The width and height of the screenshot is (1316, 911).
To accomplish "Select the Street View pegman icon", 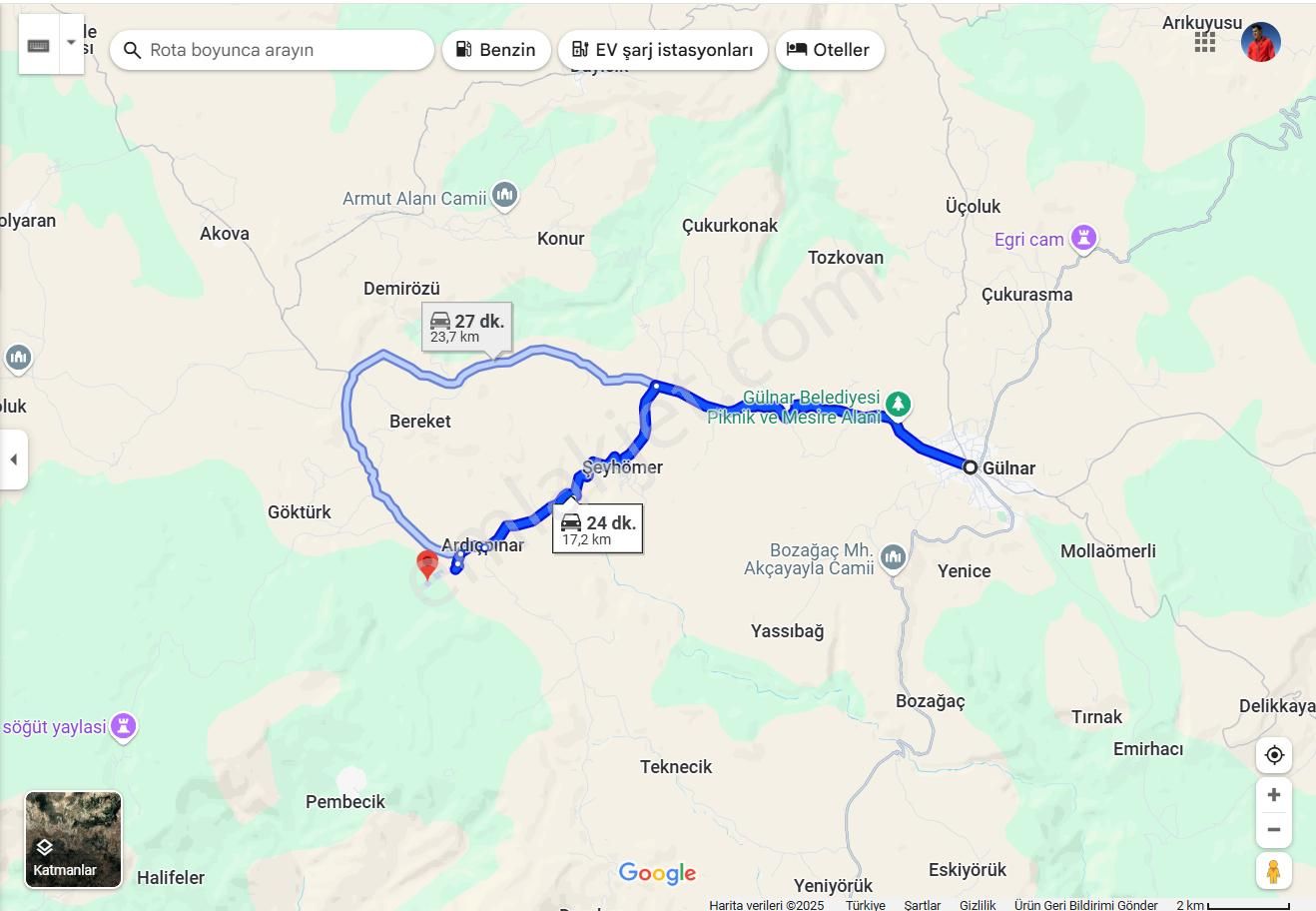I will (1273, 871).
